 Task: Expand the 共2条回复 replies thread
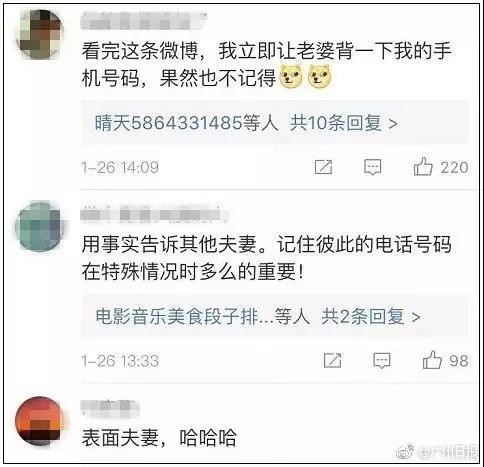370,317
